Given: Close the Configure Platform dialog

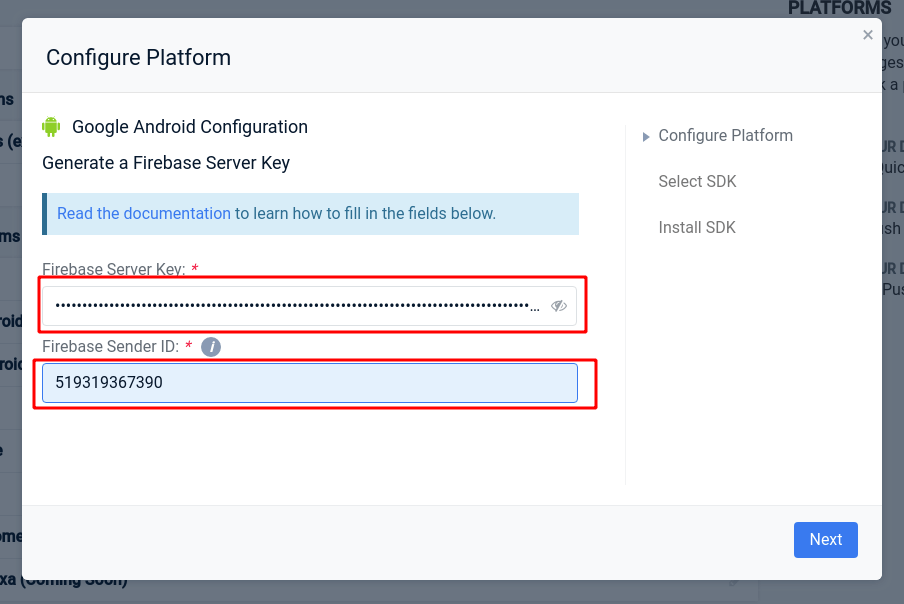Looking at the screenshot, I should click(x=868, y=35).
